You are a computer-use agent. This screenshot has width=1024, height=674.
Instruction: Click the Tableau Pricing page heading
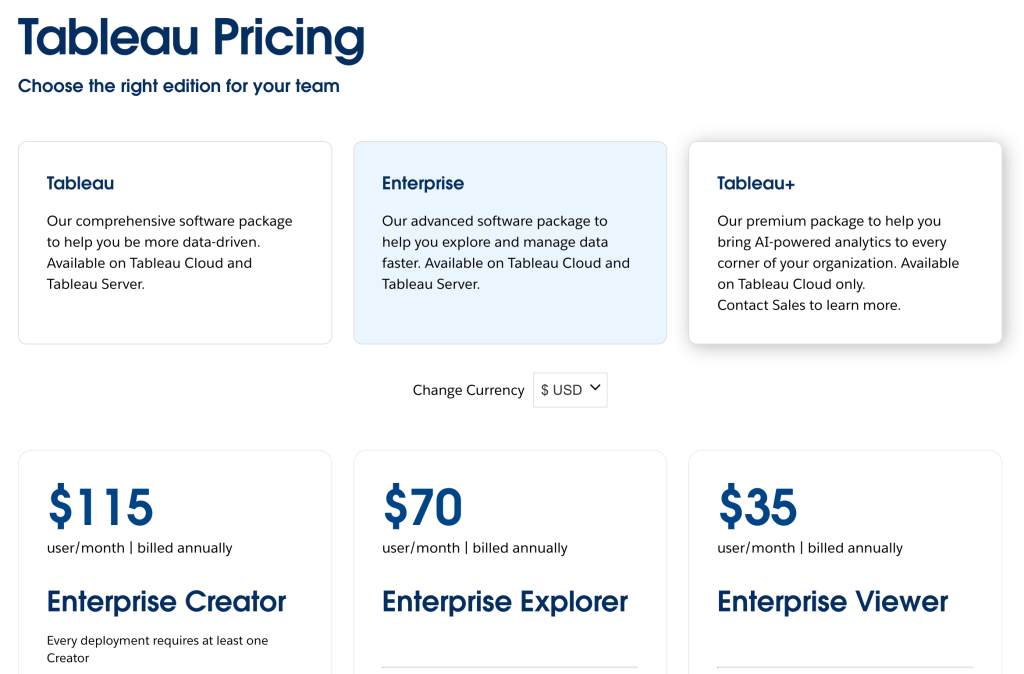(x=191, y=38)
